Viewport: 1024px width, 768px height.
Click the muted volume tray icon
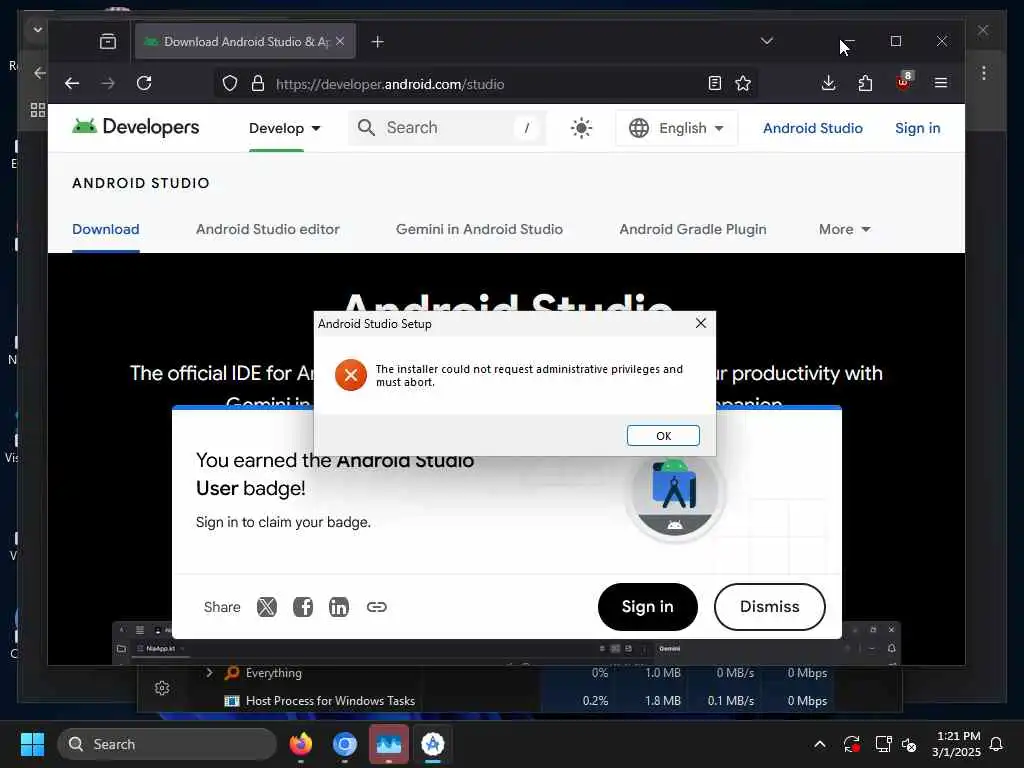point(910,744)
